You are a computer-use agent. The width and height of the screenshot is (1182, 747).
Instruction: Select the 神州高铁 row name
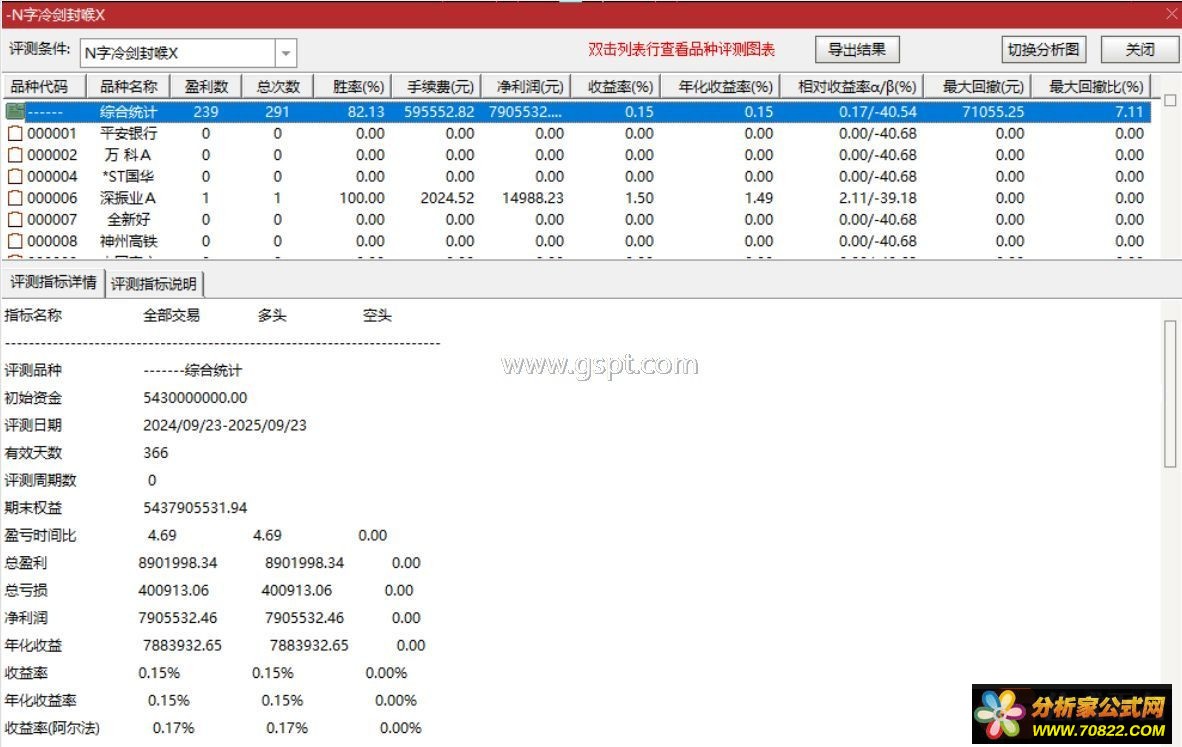pyautogui.click(x=128, y=241)
